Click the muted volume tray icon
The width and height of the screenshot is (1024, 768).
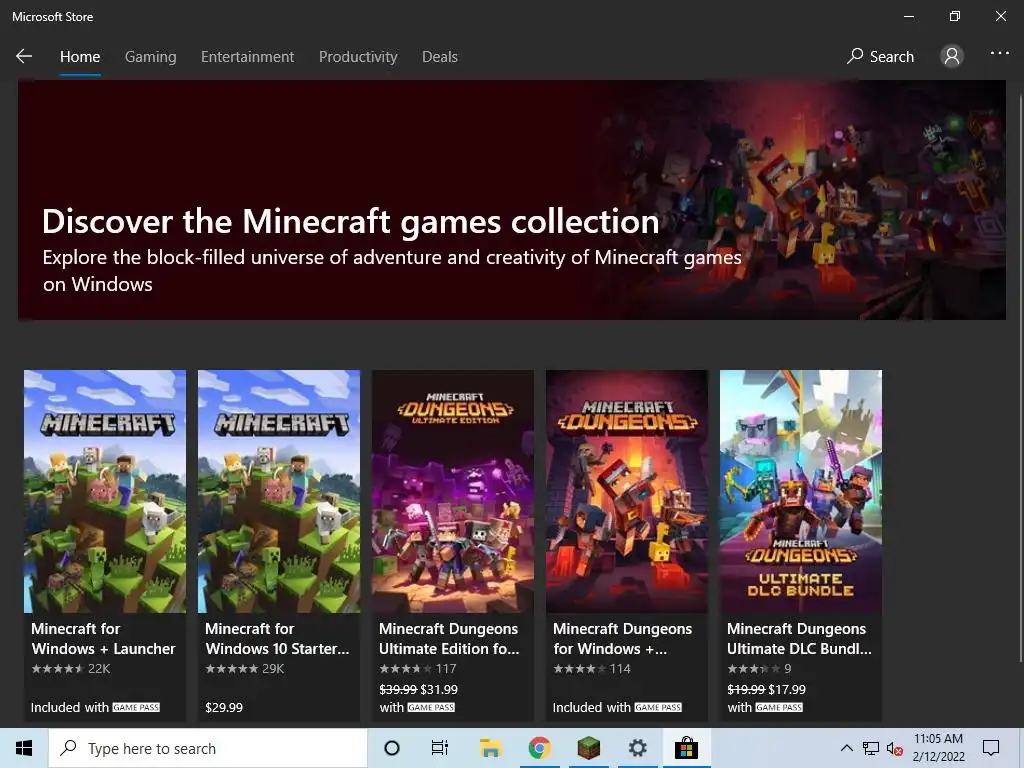[894, 748]
